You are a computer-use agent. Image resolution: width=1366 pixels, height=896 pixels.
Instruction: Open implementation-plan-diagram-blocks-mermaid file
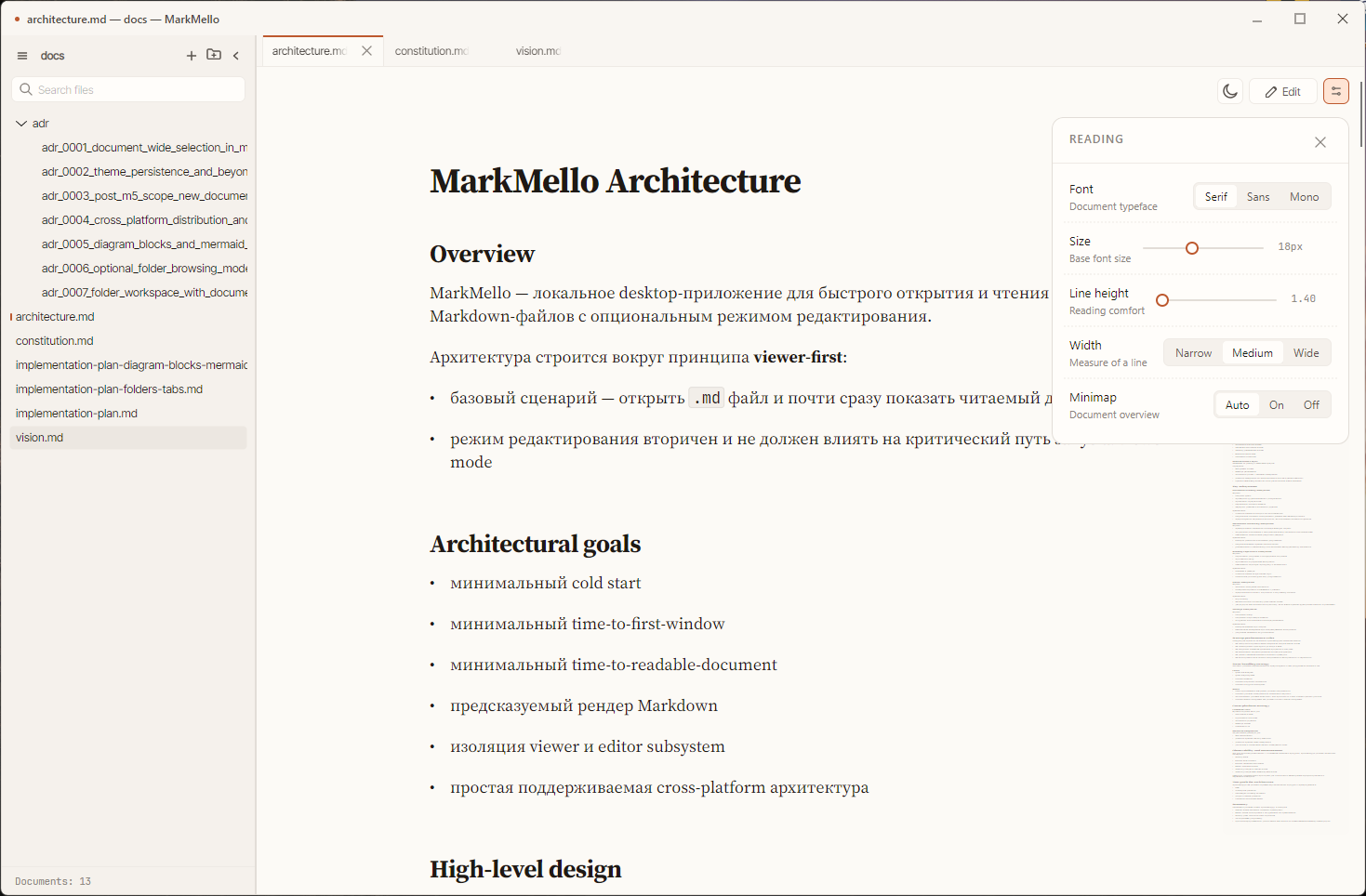point(128,365)
